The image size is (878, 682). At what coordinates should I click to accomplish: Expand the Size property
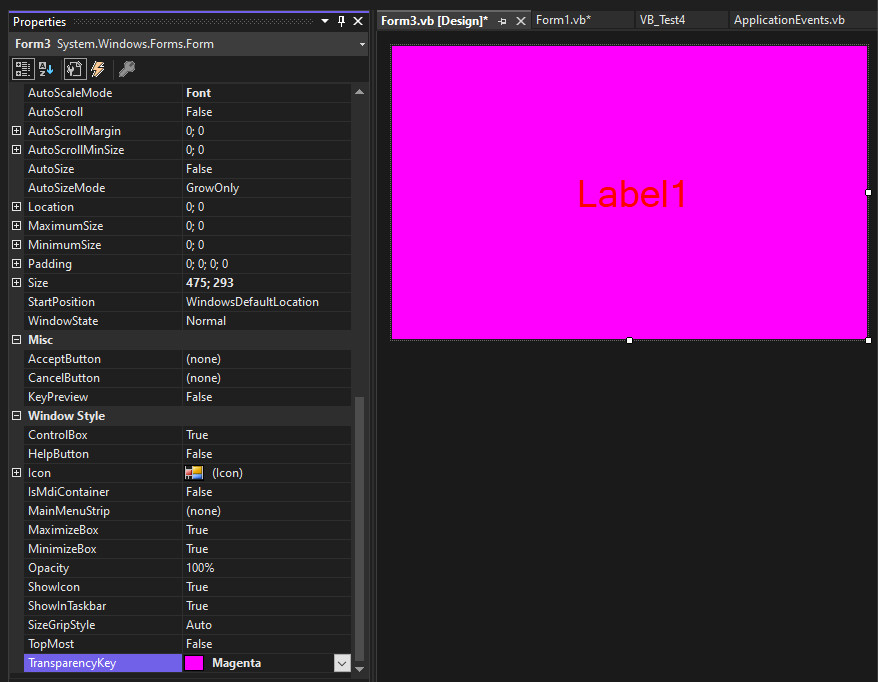(16, 282)
